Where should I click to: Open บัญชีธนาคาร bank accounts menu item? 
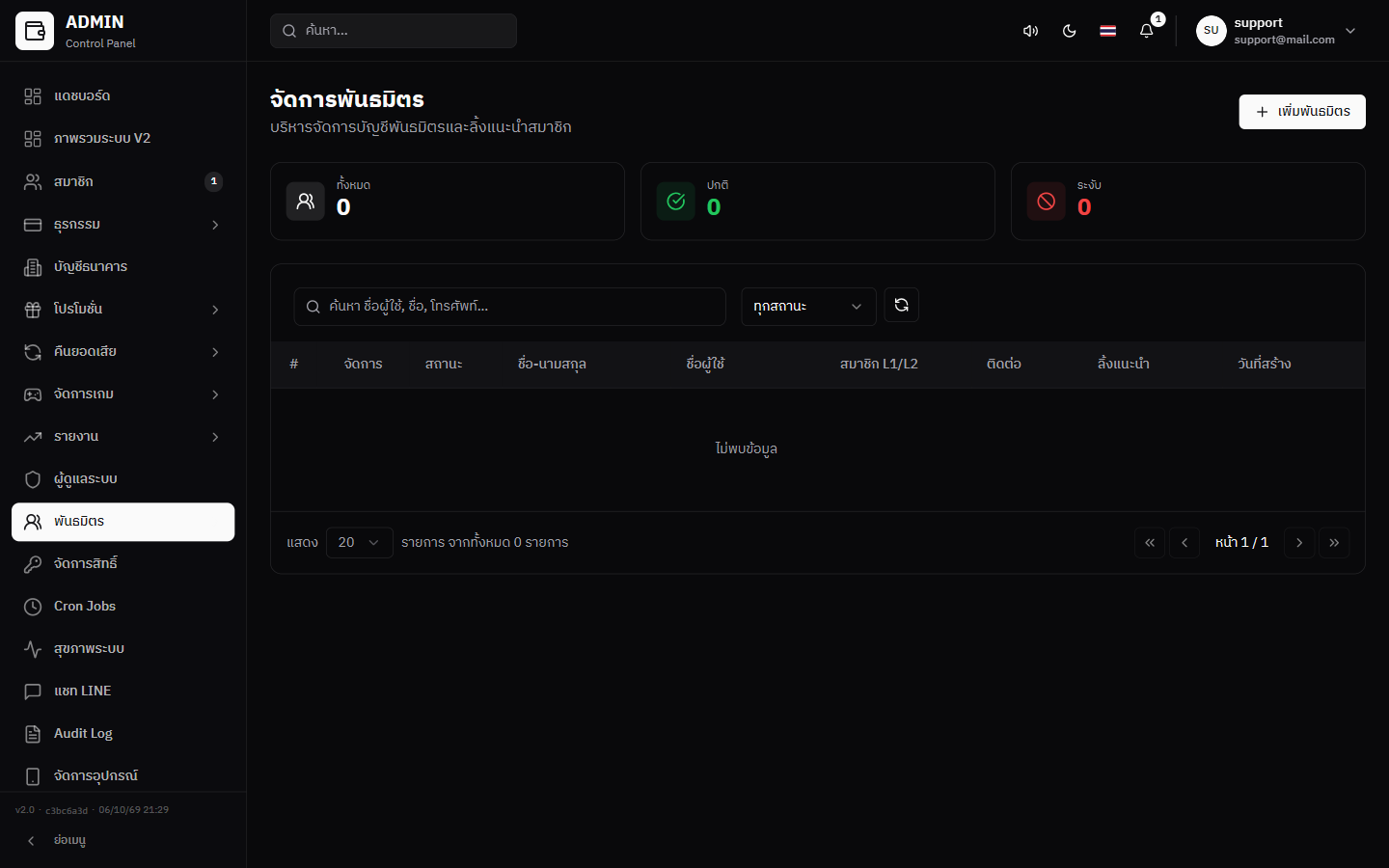123,267
